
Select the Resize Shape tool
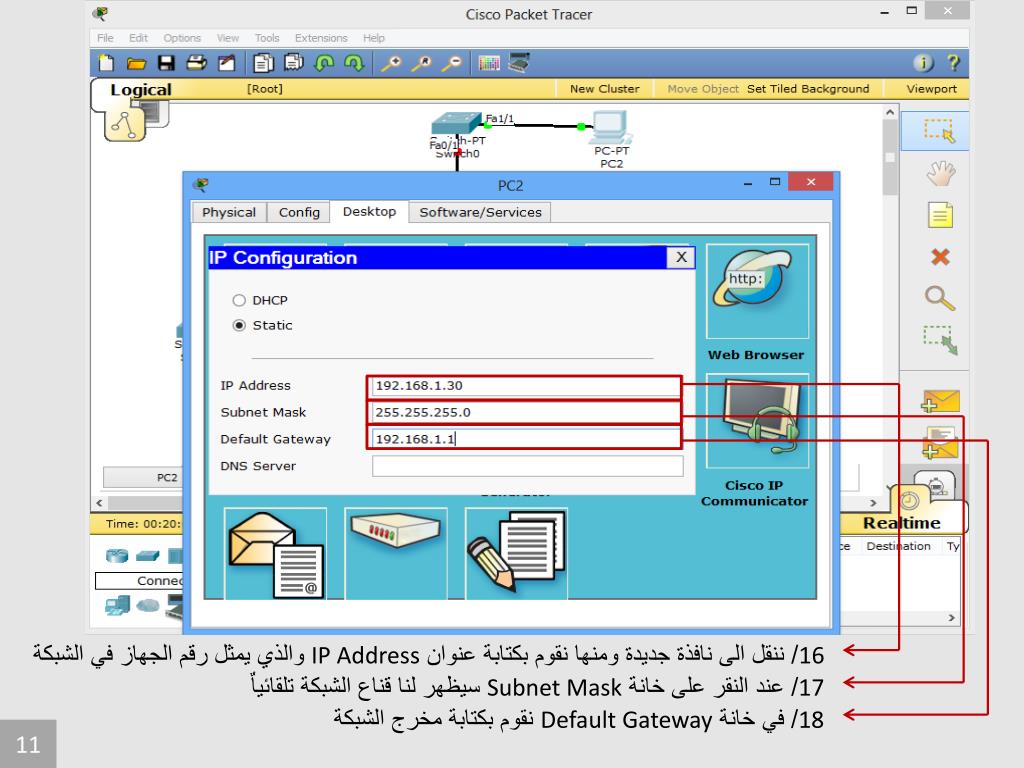pos(940,340)
